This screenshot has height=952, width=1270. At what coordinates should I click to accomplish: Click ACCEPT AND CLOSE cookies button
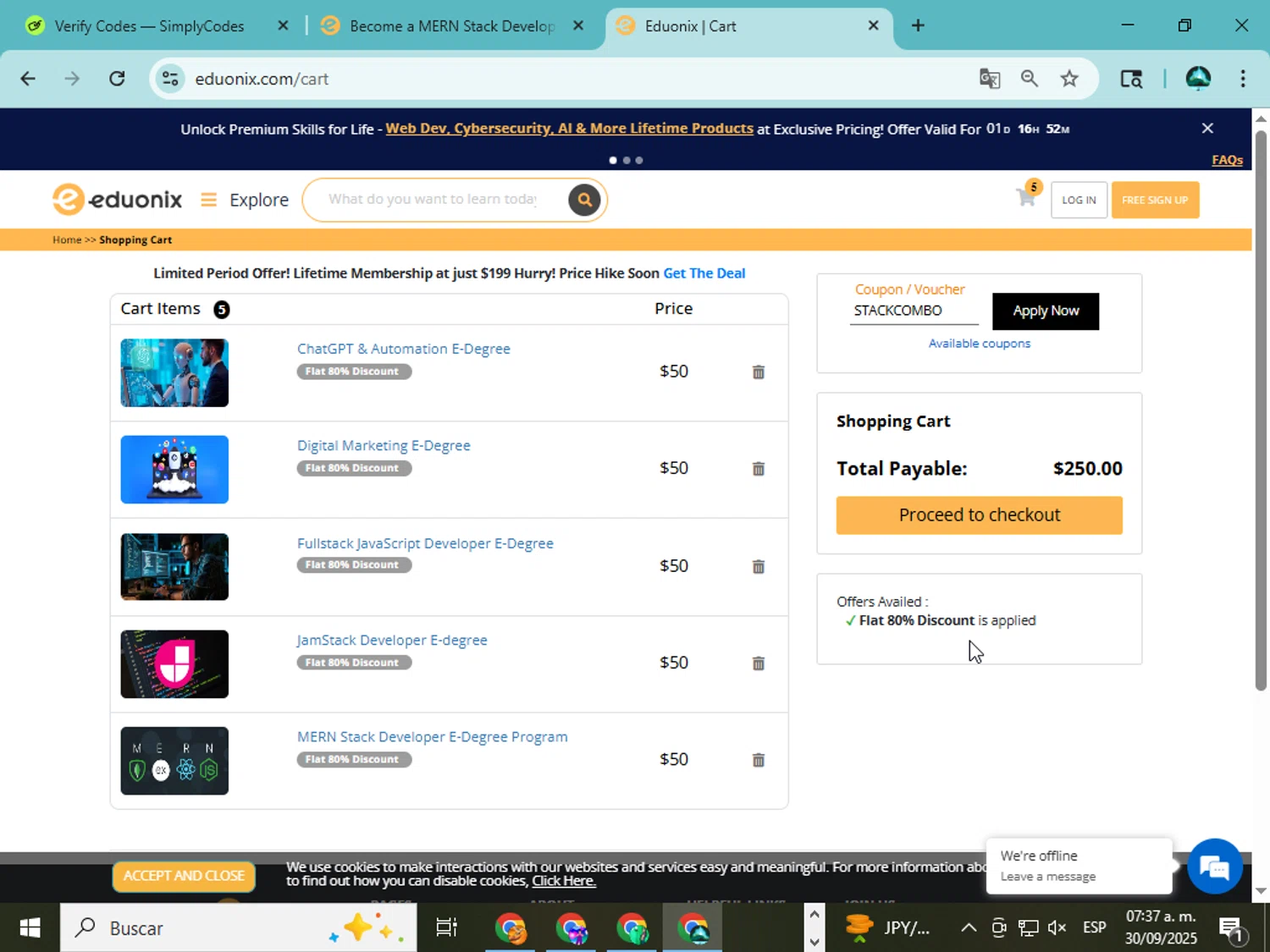[x=184, y=876]
